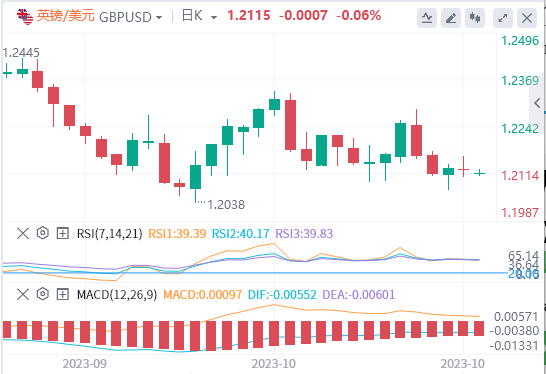Open GBPUSD symbol dropdown arrow

[159, 17]
